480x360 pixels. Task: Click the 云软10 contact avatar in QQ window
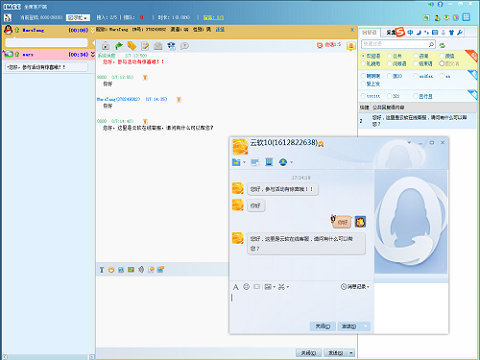click(x=240, y=146)
